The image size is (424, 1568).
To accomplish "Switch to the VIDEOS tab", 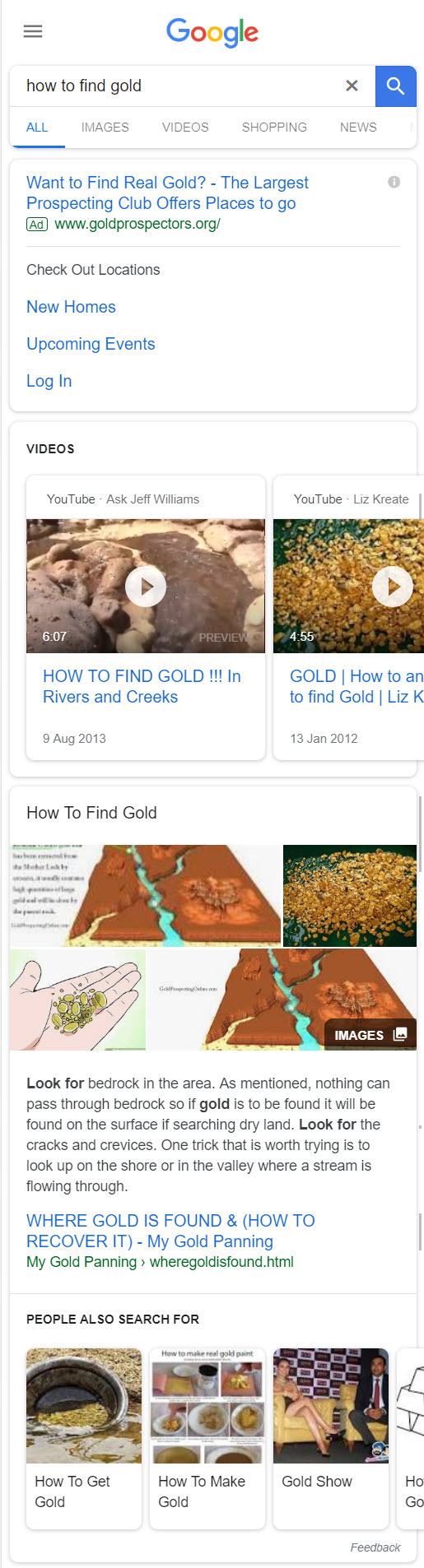I will coord(185,128).
